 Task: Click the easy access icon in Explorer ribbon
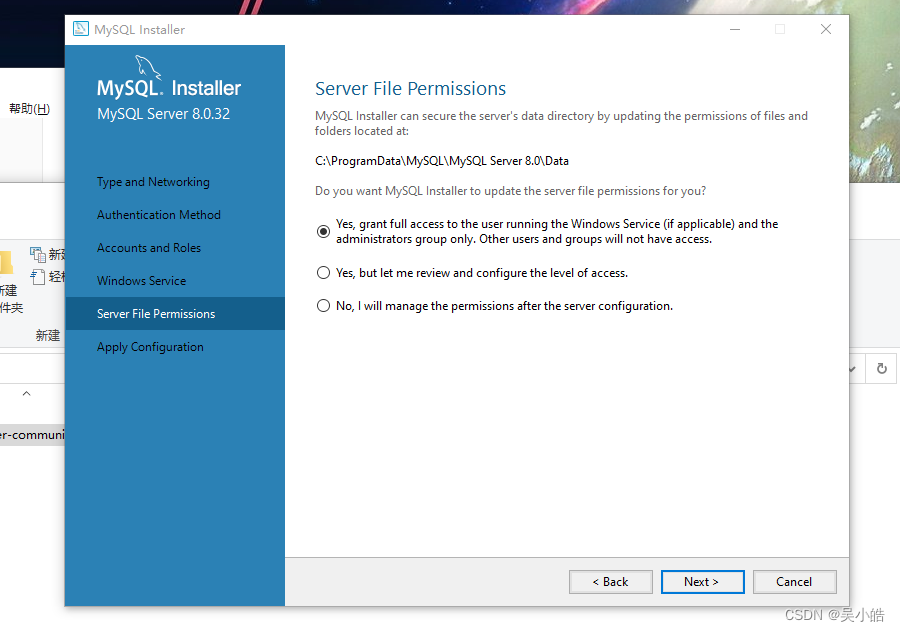[x=38, y=277]
